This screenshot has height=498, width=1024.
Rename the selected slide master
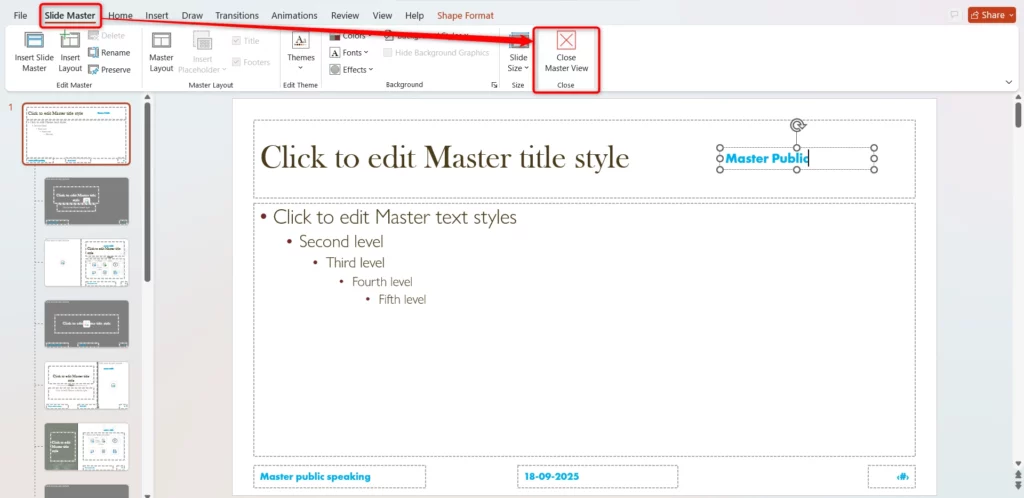(x=109, y=52)
